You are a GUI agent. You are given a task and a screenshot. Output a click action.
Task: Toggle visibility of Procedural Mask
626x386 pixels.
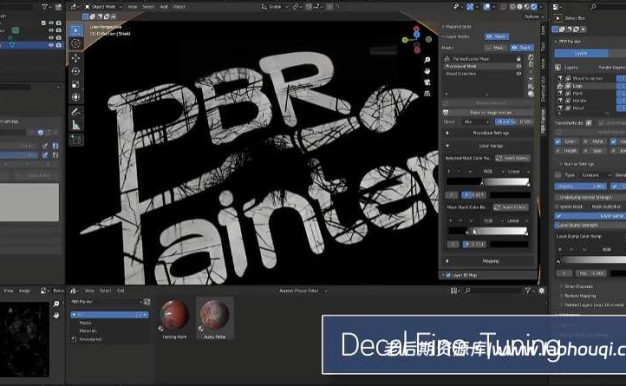[519, 66]
